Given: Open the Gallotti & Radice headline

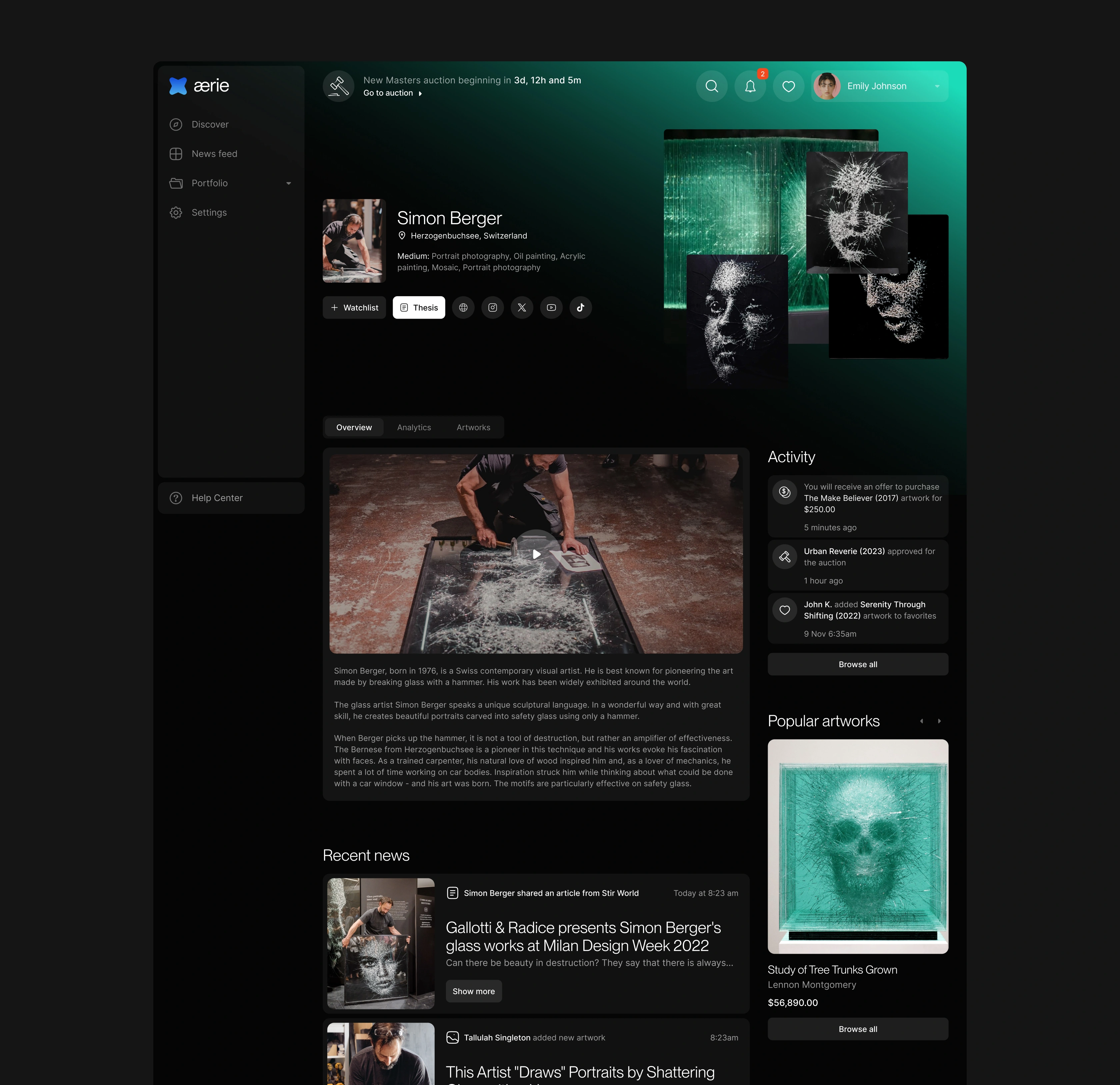Looking at the screenshot, I should [x=583, y=936].
